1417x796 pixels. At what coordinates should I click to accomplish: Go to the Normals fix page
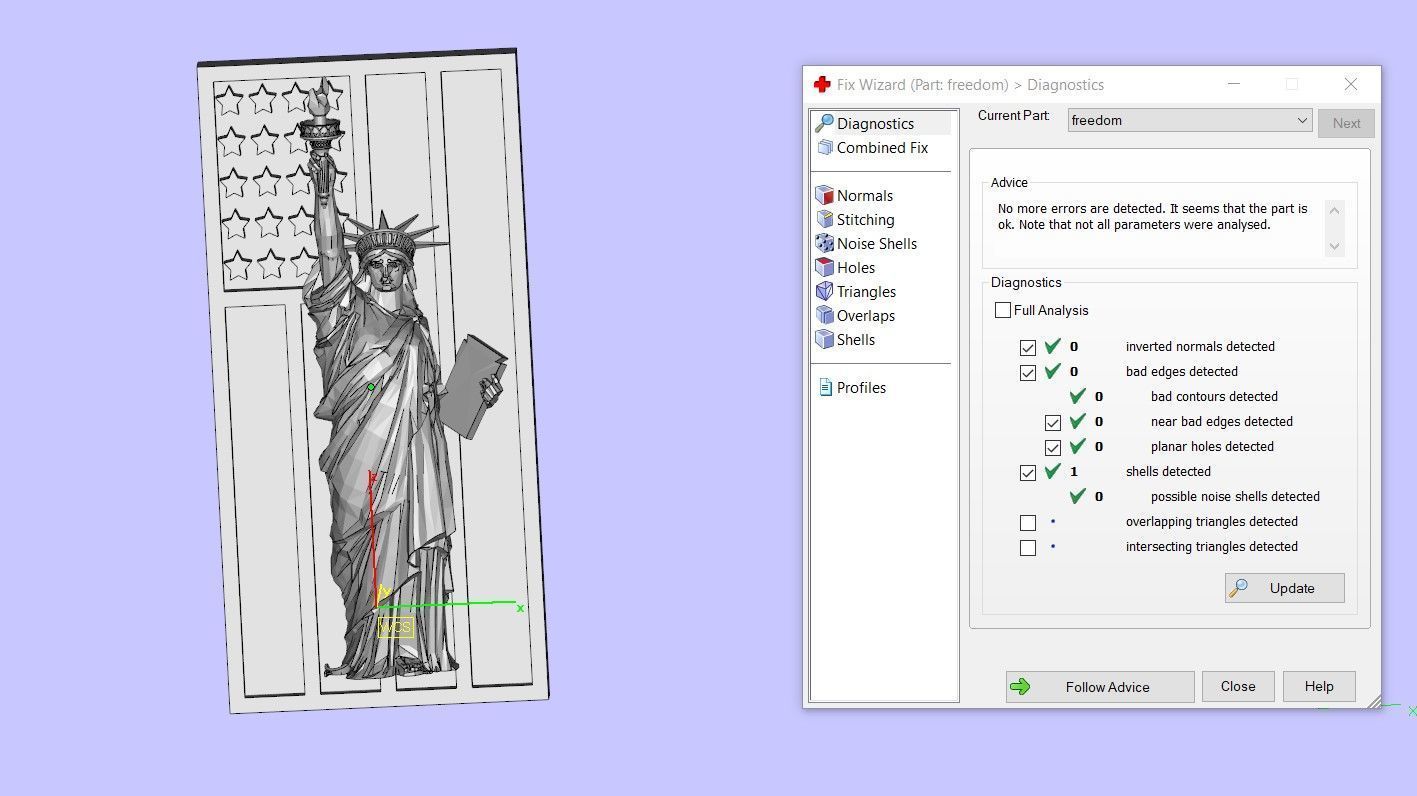[x=865, y=195]
